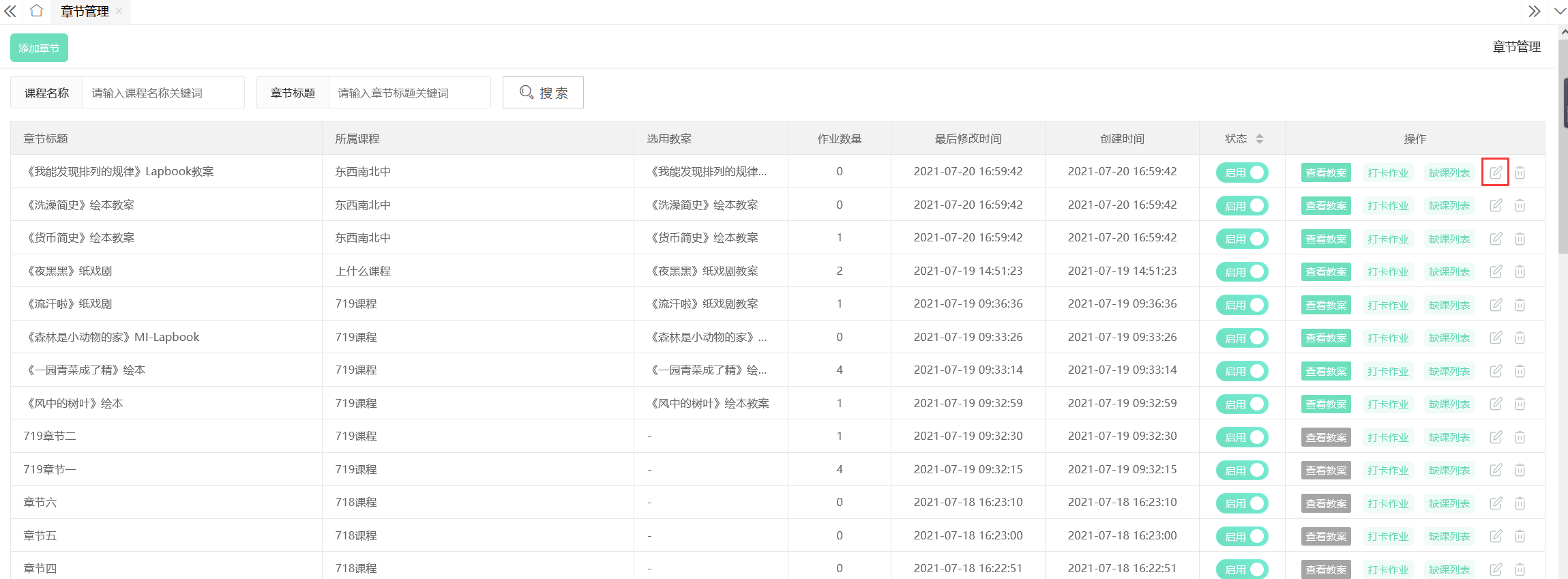Collapse tabs with left double-chevron
1568x579 pixels.
(10, 11)
